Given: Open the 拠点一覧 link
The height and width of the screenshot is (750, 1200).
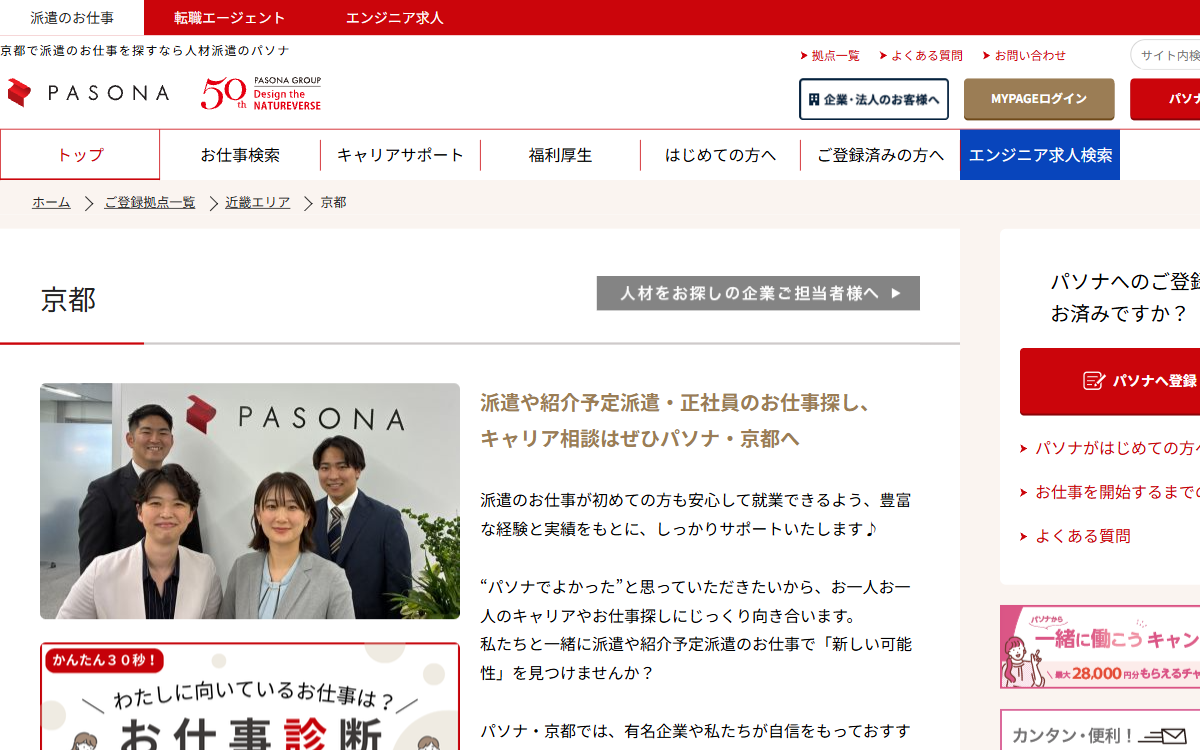Looking at the screenshot, I should (x=830, y=56).
